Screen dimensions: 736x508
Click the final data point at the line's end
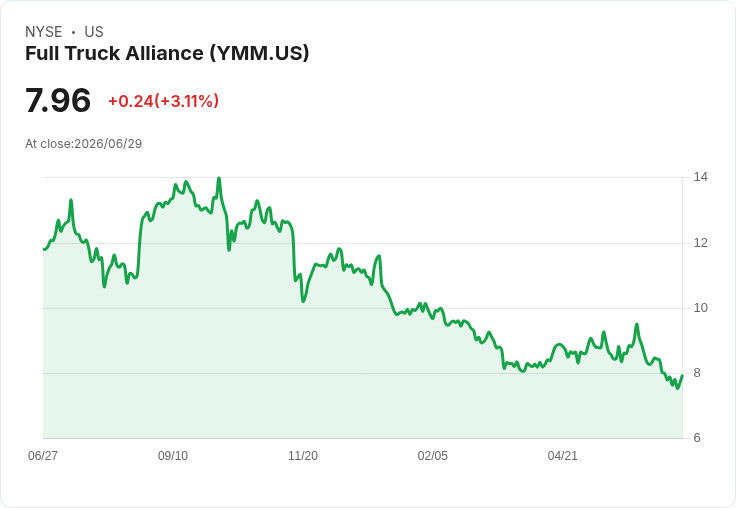tap(682, 376)
